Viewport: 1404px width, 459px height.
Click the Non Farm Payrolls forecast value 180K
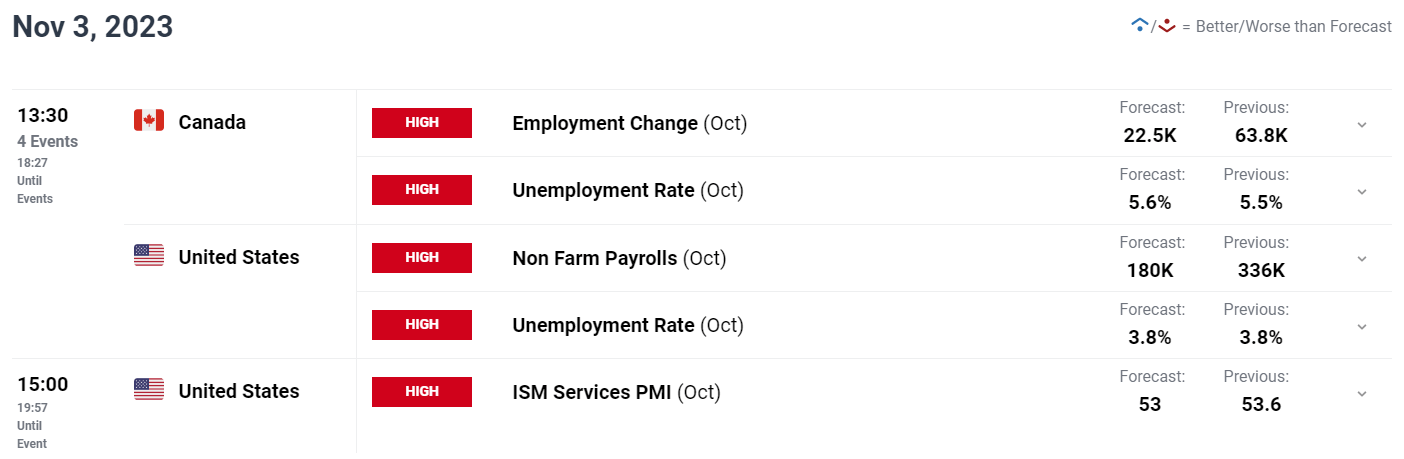pyautogui.click(x=1150, y=270)
